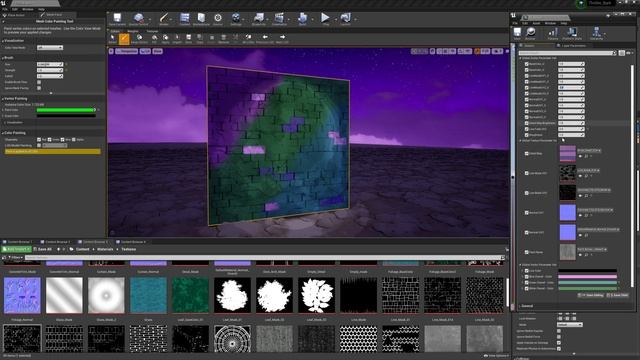The width and height of the screenshot is (640, 360).
Task: Toggle the LOD Model Painting checkbox
Action: 39,145
